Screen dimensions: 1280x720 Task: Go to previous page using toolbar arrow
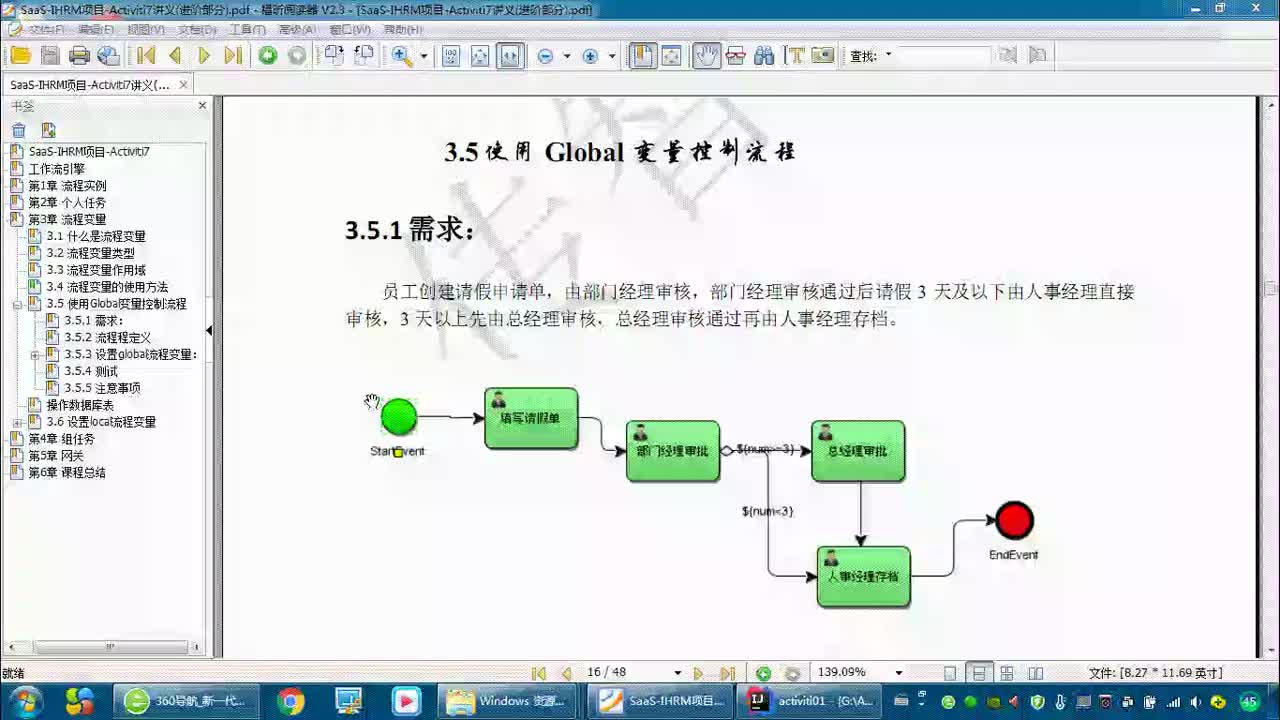point(175,56)
